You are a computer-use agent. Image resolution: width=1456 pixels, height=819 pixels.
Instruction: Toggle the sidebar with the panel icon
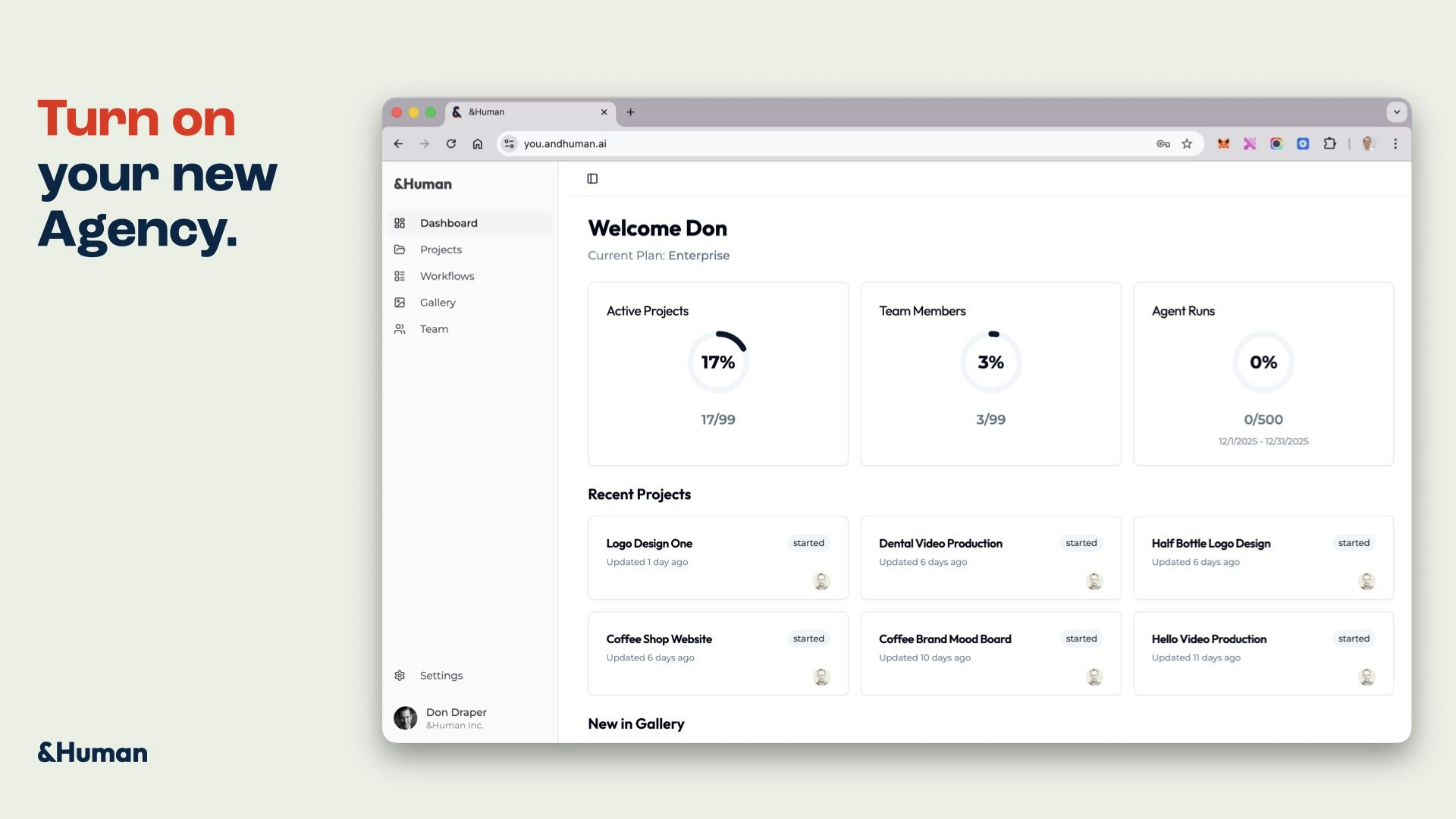coord(592,179)
